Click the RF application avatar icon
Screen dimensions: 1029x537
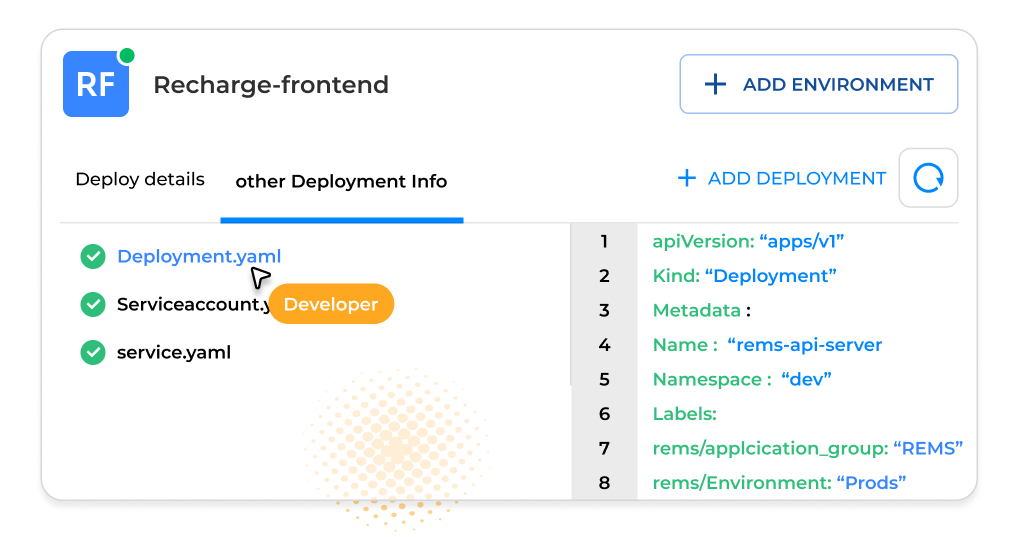pos(95,85)
